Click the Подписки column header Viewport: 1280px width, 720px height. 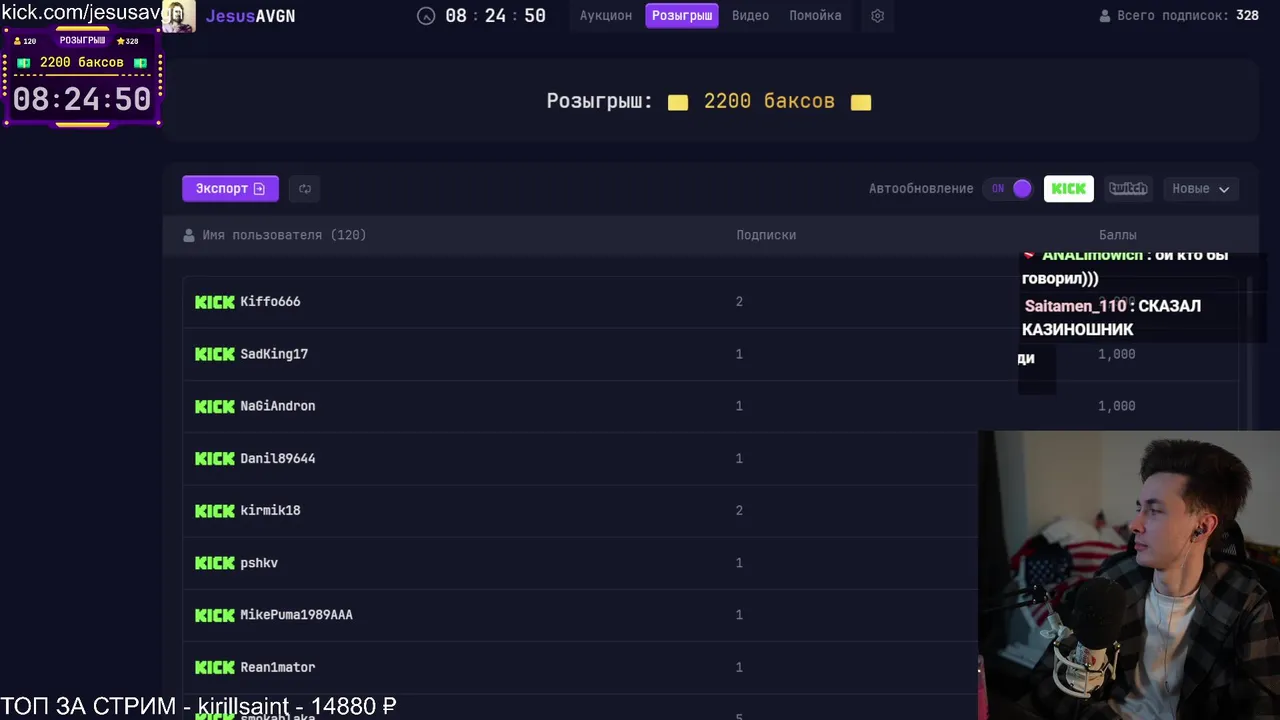[766, 235]
